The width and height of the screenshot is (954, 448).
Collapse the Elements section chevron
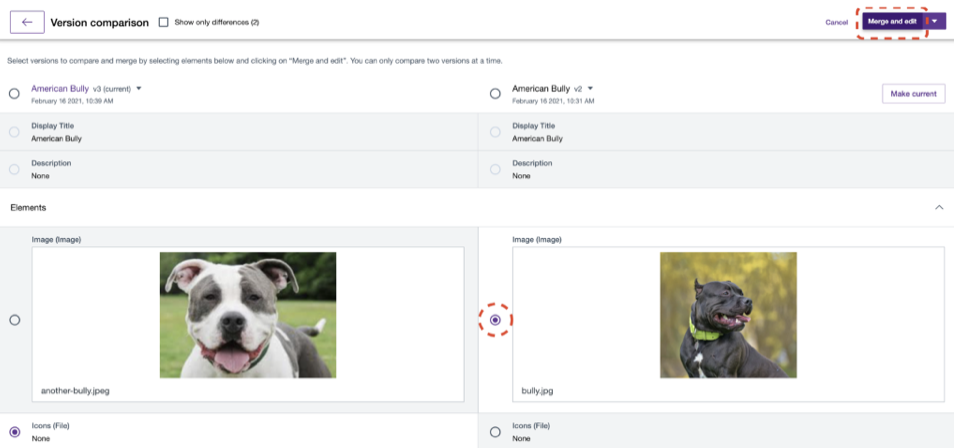tap(939, 207)
